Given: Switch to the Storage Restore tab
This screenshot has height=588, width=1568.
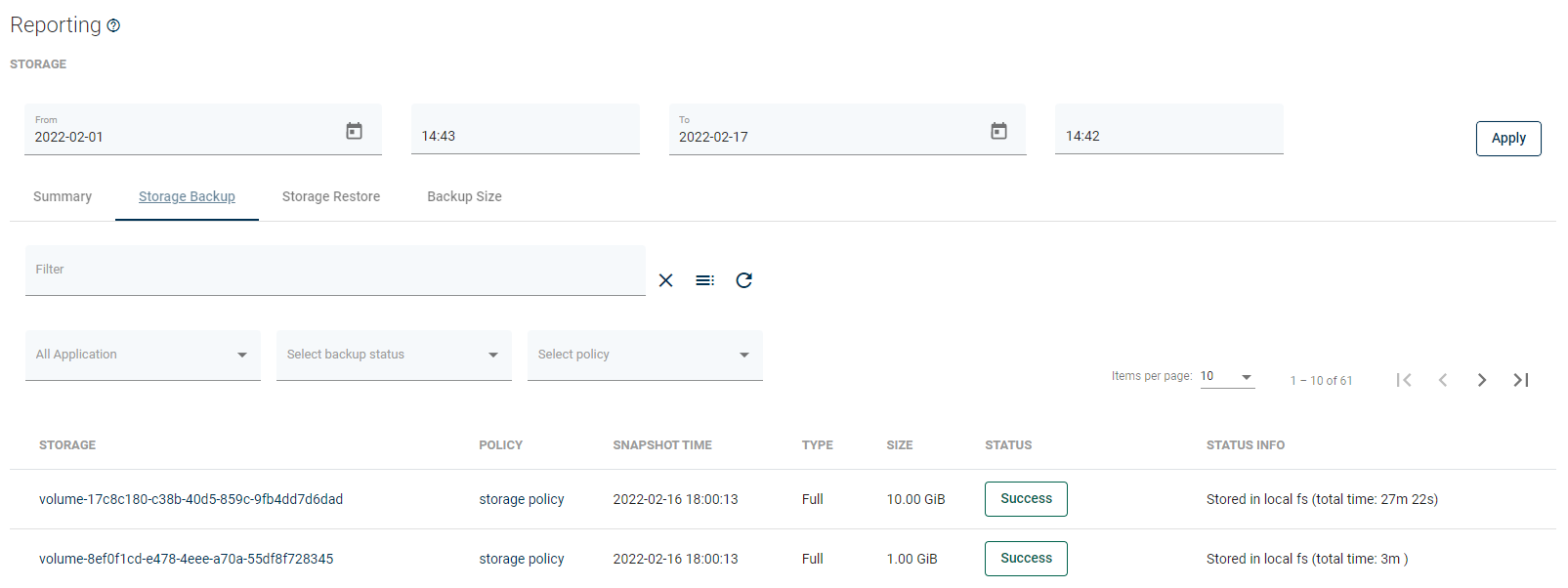Looking at the screenshot, I should 331,196.
